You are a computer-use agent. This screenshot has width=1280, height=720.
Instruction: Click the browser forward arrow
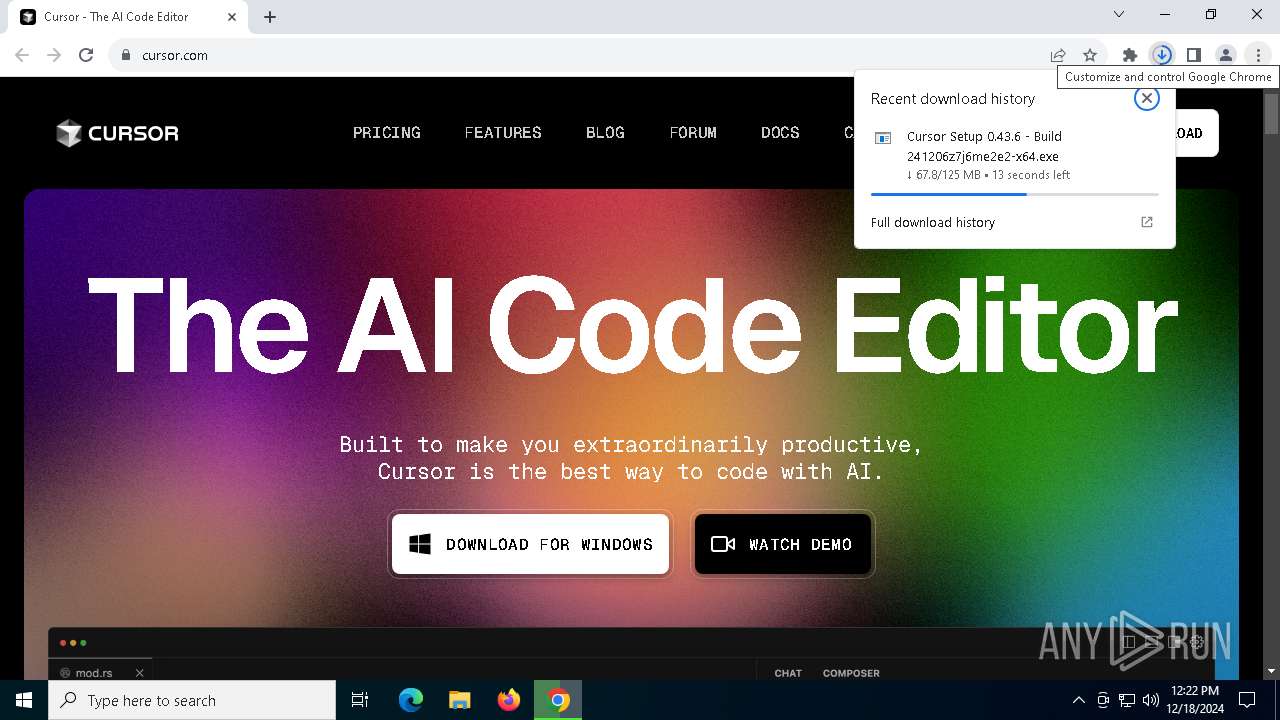(x=54, y=55)
